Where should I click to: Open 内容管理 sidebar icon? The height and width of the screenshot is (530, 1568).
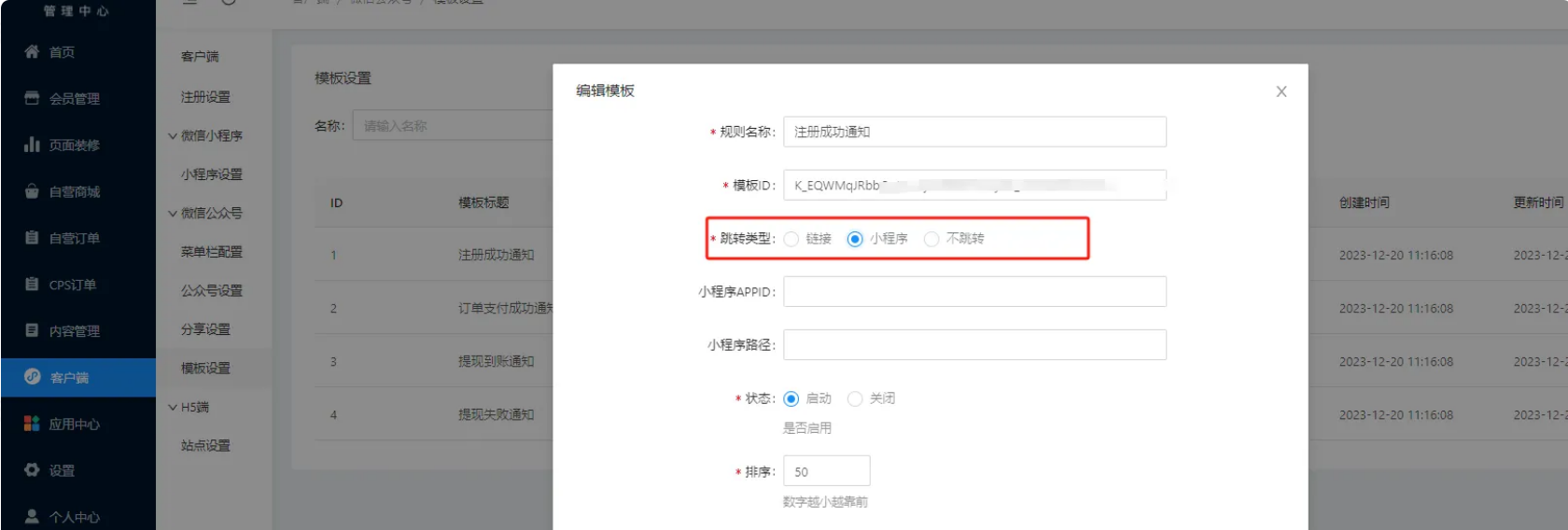32,330
